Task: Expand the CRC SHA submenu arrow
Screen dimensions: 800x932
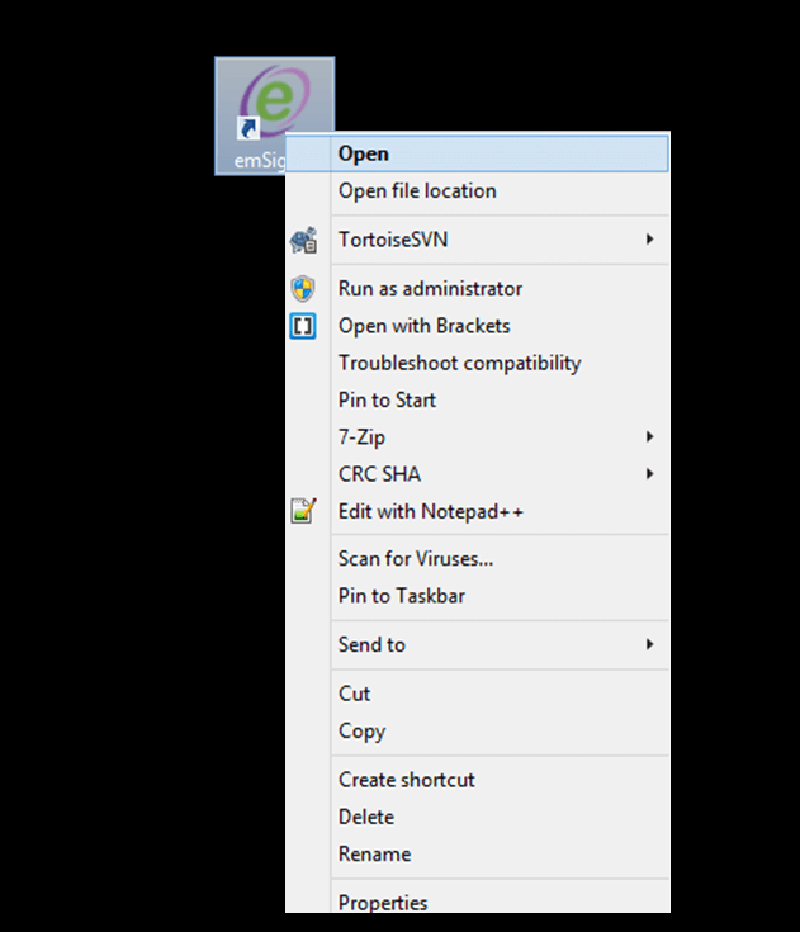Action: (x=650, y=474)
